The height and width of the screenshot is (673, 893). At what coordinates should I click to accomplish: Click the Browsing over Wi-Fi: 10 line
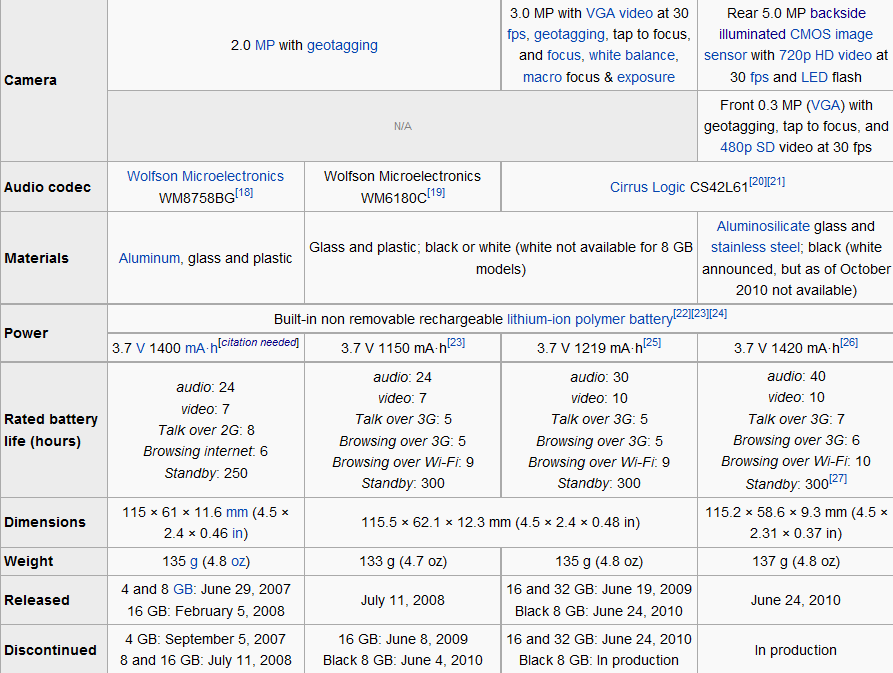(796, 461)
